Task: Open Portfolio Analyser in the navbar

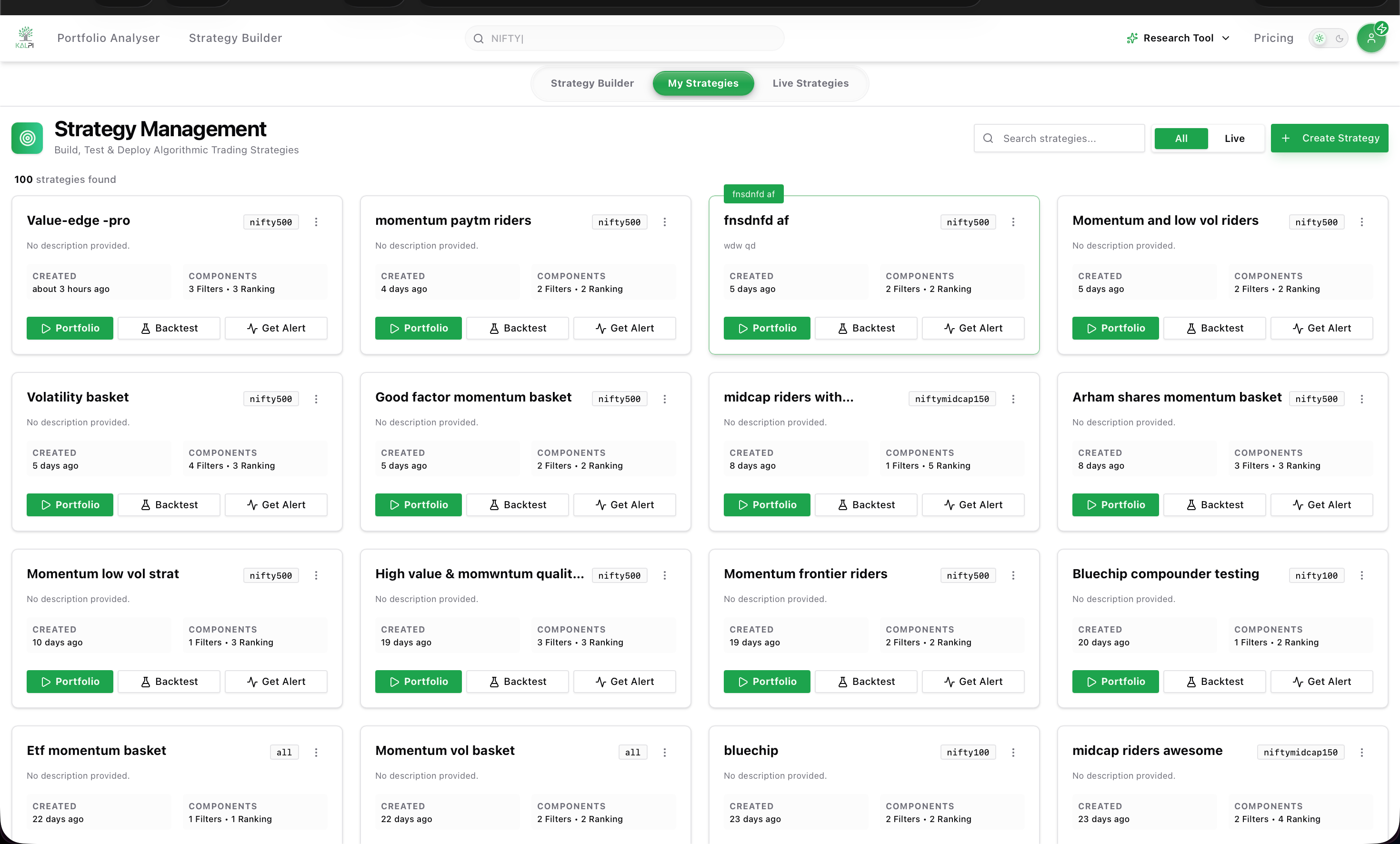Action: (x=109, y=38)
